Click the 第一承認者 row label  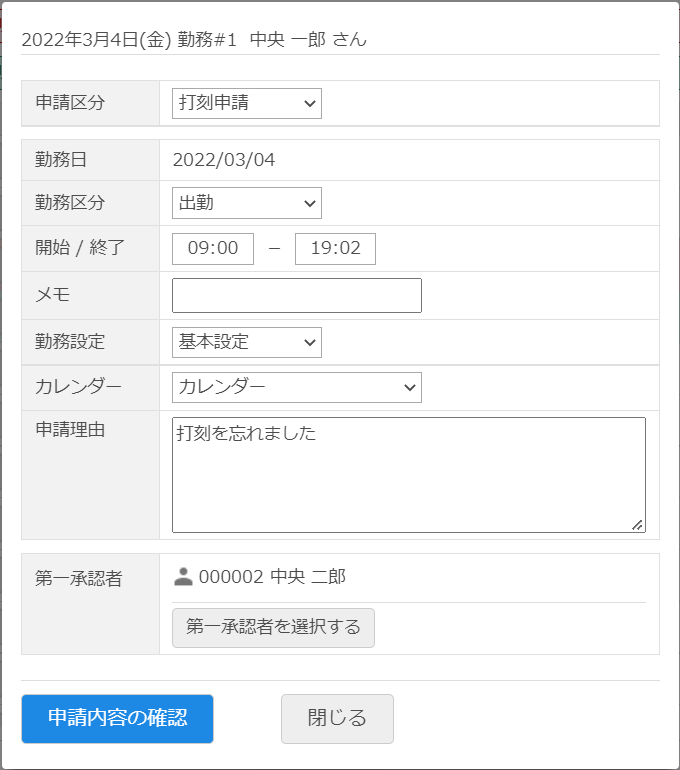click(79, 578)
